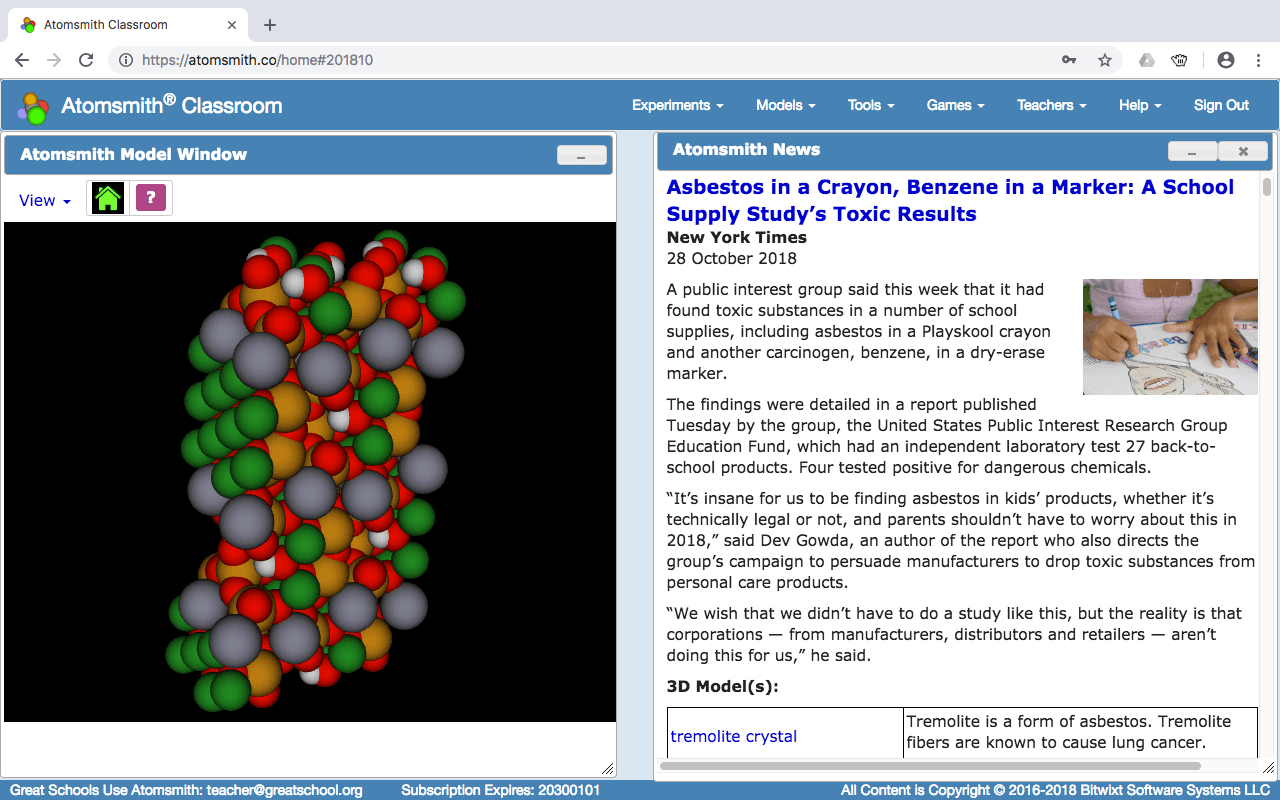Click Sign Out

(x=1221, y=105)
